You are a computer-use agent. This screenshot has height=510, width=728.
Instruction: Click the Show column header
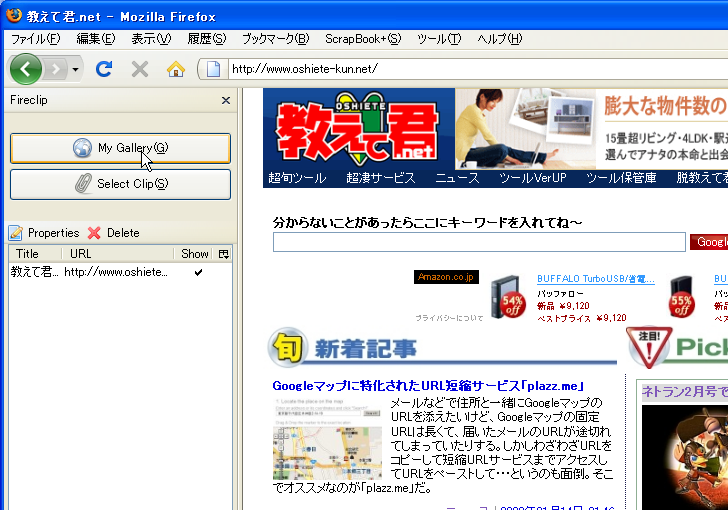click(x=194, y=254)
